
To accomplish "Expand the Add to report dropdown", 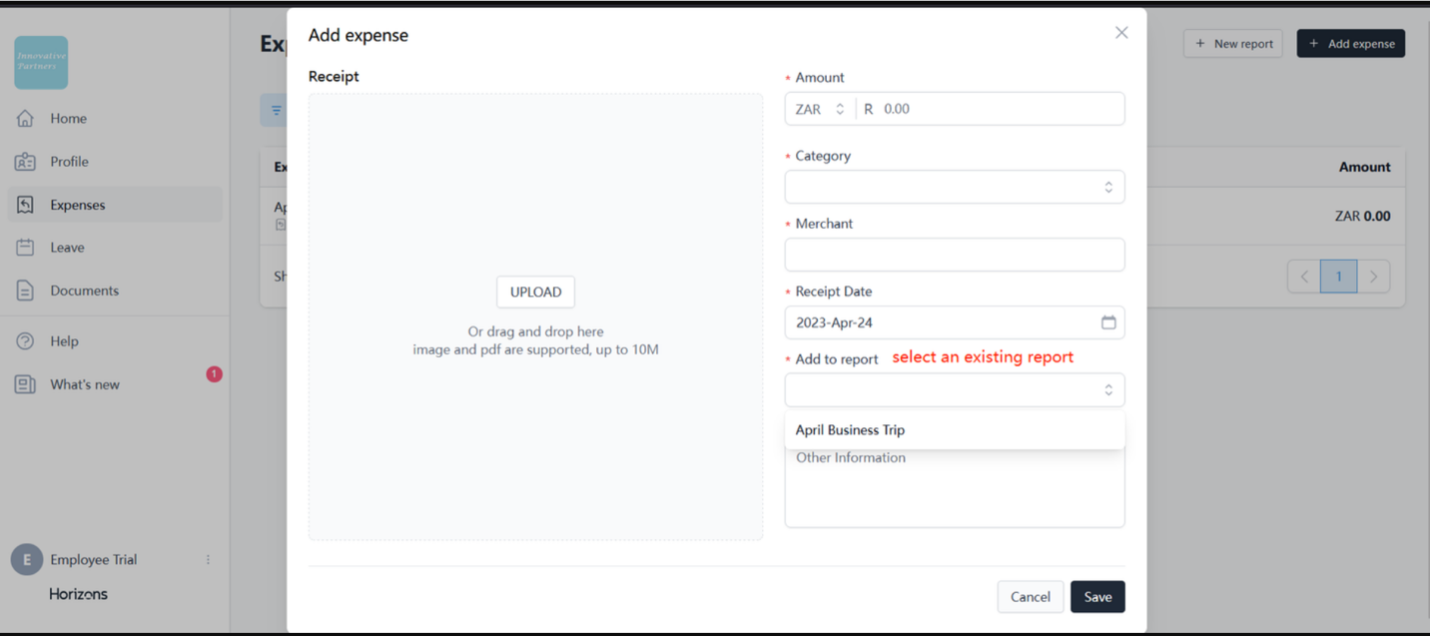I will point(954,390).
